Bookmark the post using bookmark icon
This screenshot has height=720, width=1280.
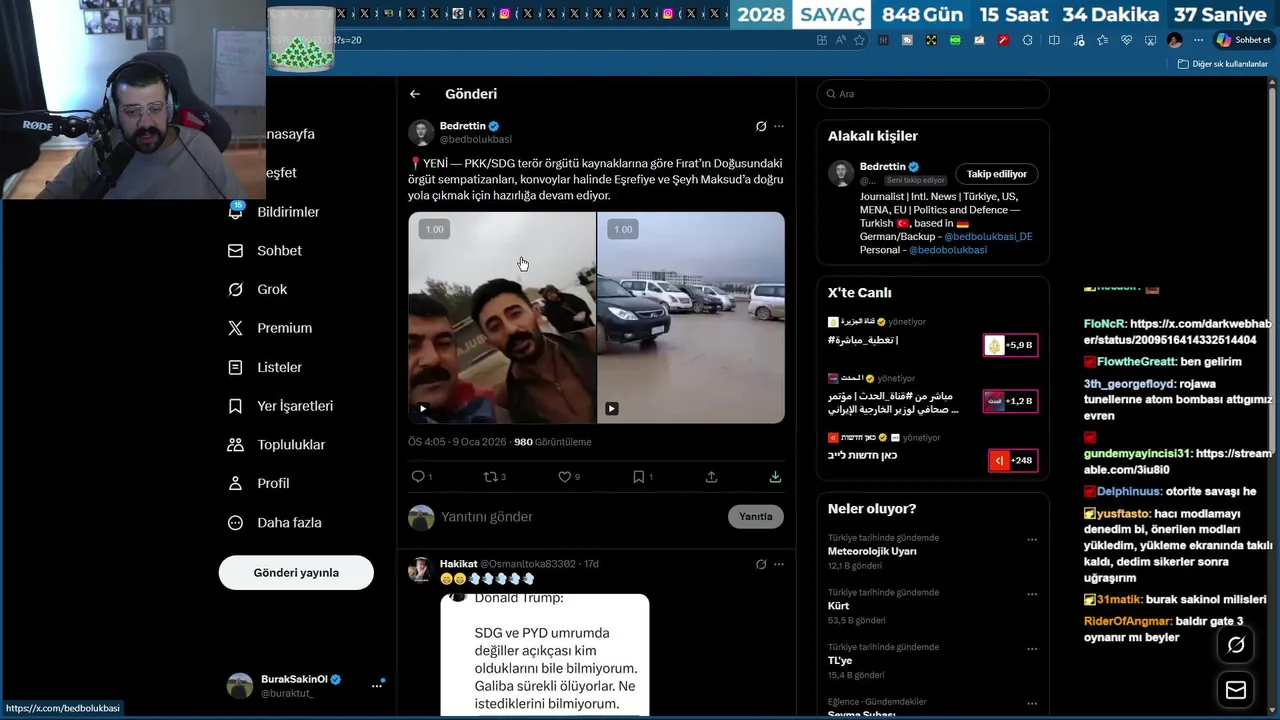(x=640, y=477)
